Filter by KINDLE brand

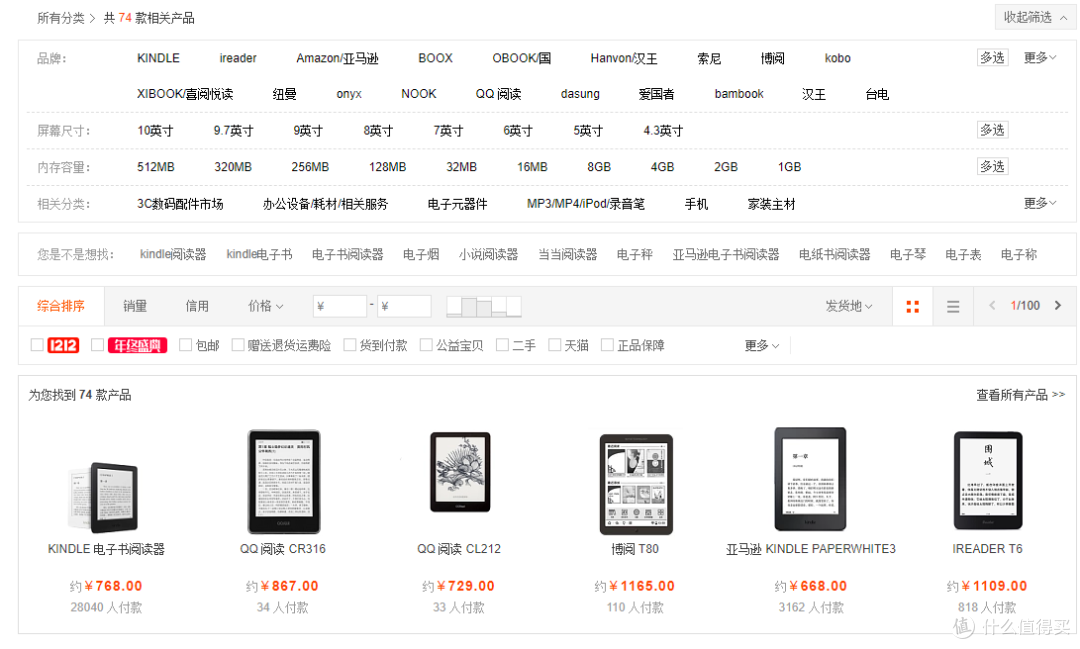(158, 59)
